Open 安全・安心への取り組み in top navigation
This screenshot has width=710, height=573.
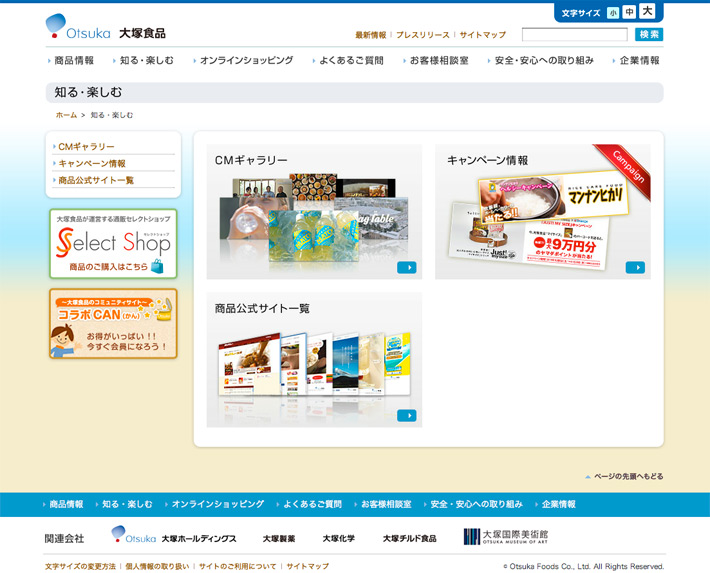coord(541,60)
